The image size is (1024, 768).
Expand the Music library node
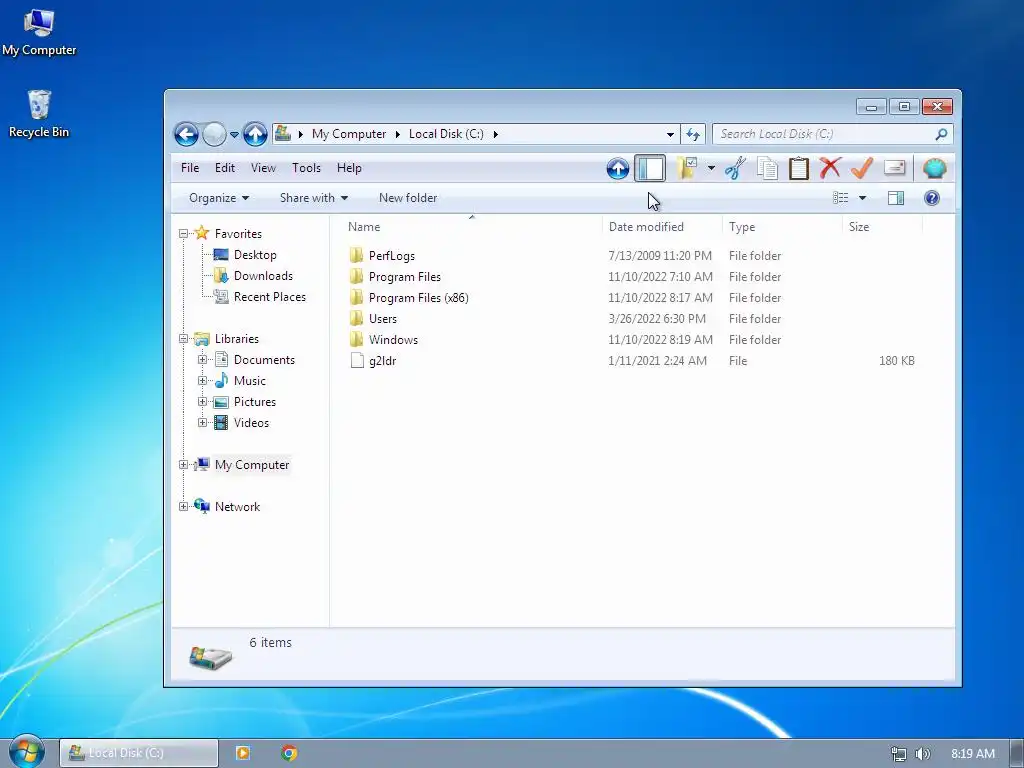202,381
